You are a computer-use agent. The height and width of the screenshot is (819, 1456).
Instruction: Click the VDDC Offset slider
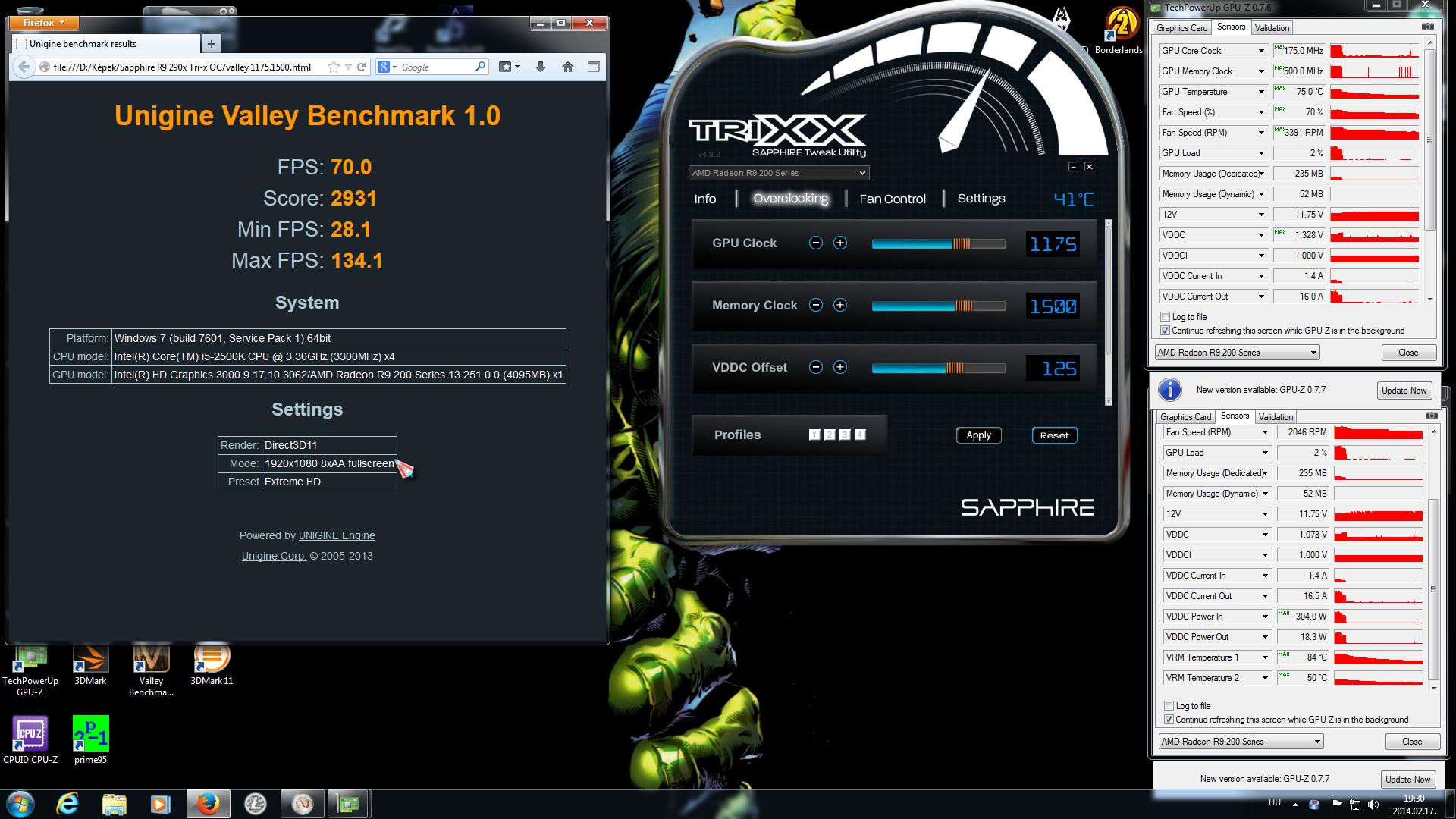coord(939,368)
